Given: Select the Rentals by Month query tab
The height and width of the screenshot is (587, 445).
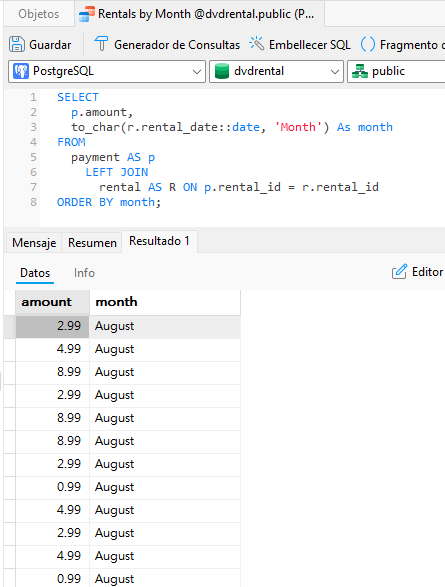Looking at the screenshot, I should pyautogui.click(x=199, y=14).
